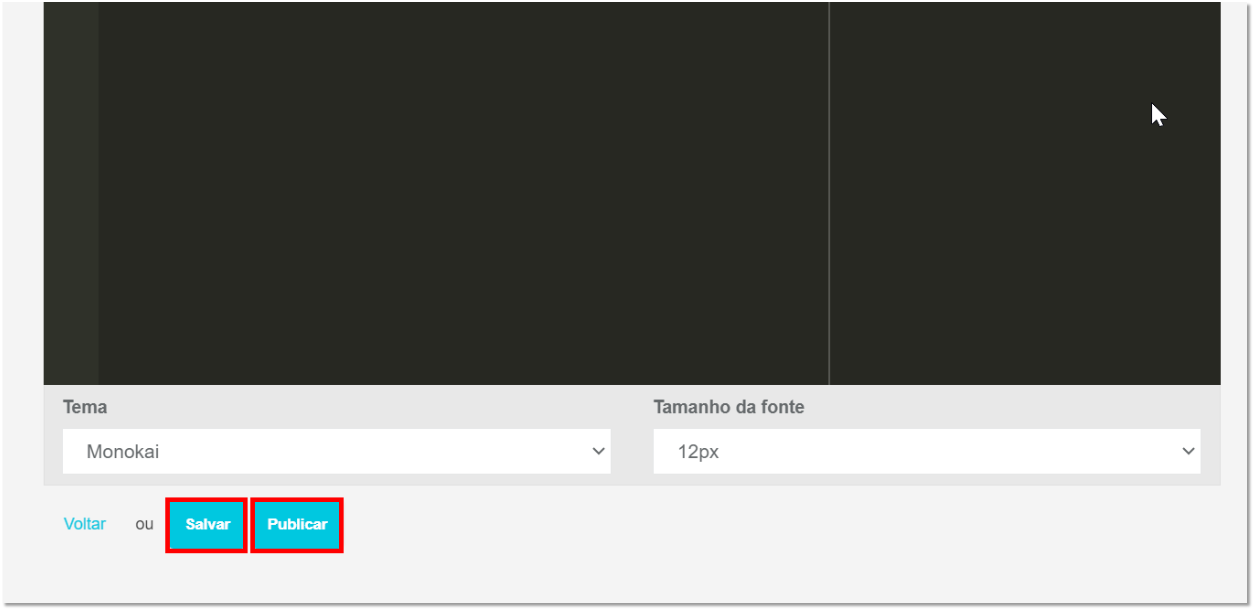Click the editor region right of the margin line
The image size is (1254, 610).
click(1025, 193)
